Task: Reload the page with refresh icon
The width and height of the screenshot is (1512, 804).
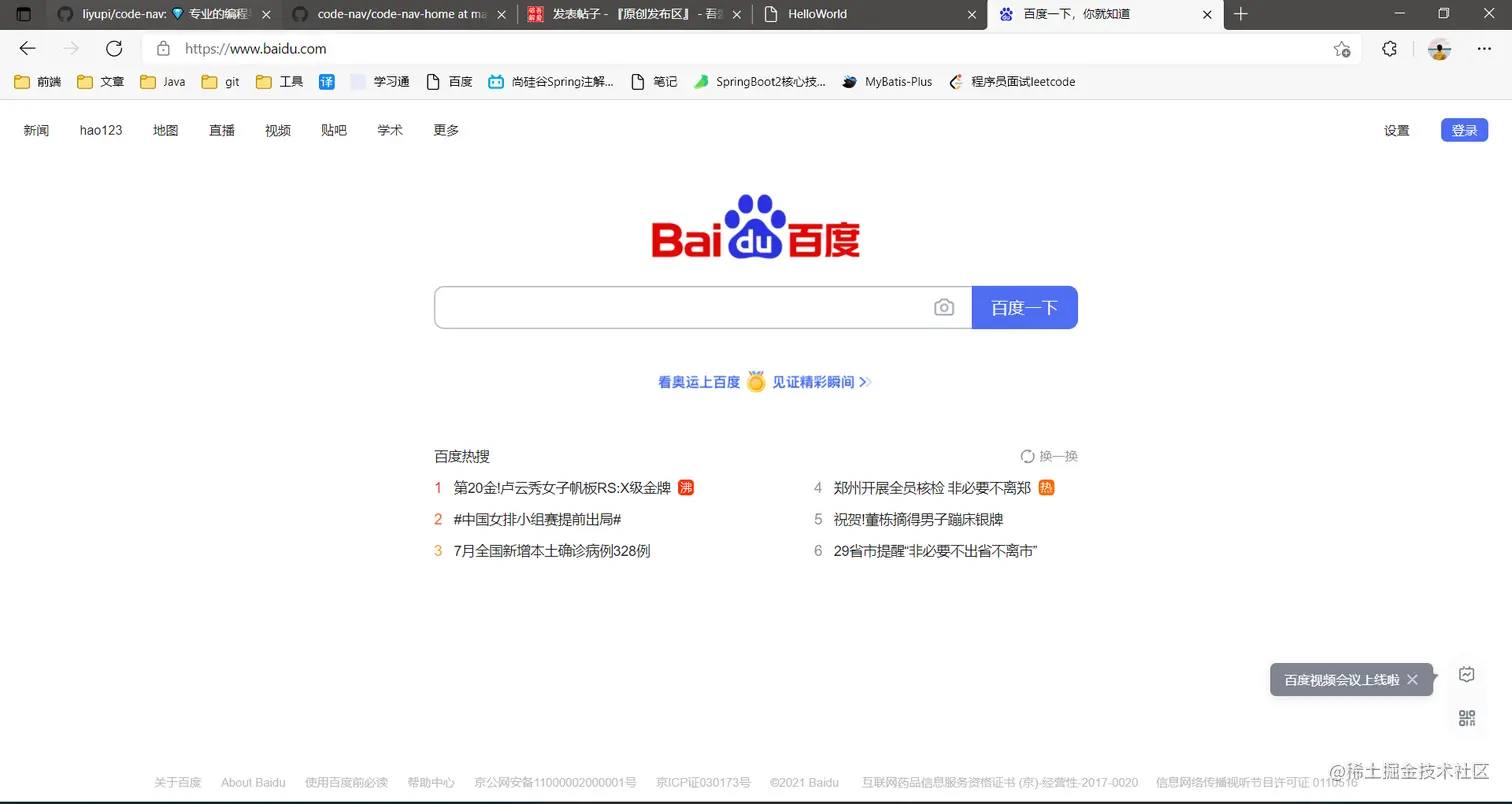Action: click(114, 48)
